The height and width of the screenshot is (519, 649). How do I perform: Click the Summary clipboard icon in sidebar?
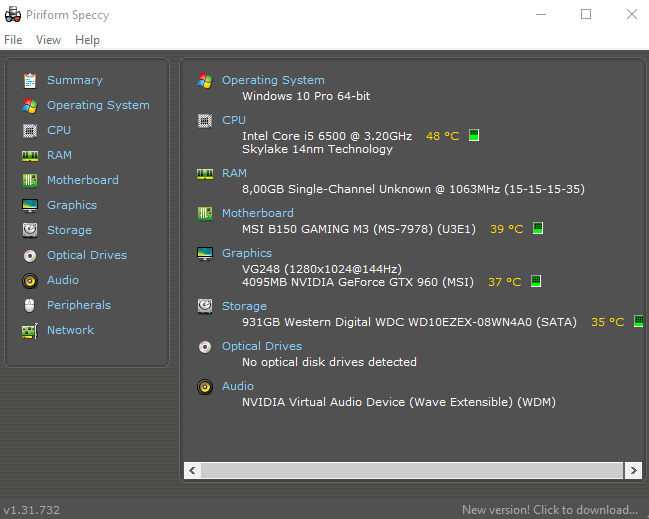point(30,81)
